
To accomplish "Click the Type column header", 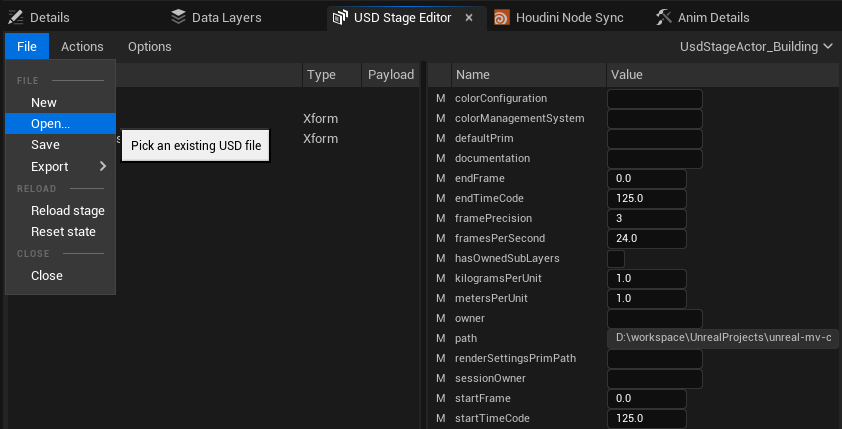I will (332, 75).
